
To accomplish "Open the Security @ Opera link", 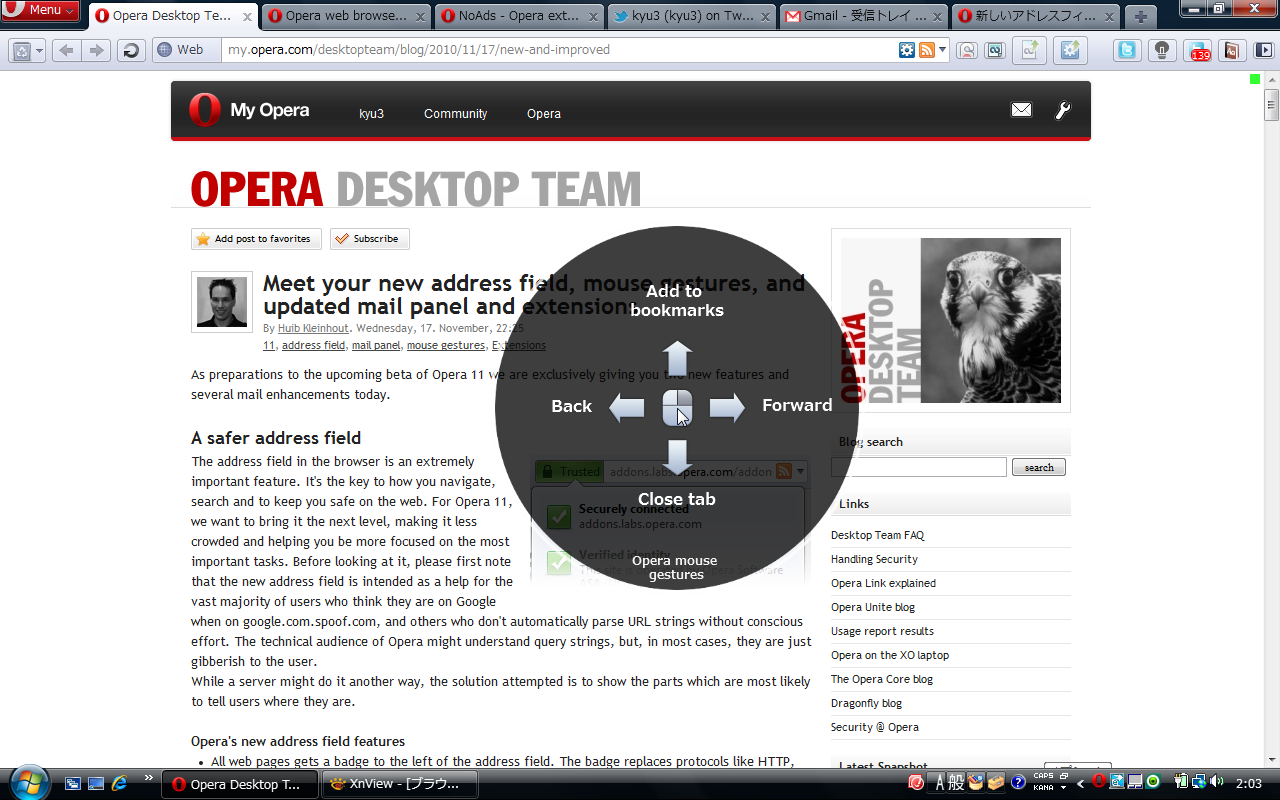I will [875, 727].
